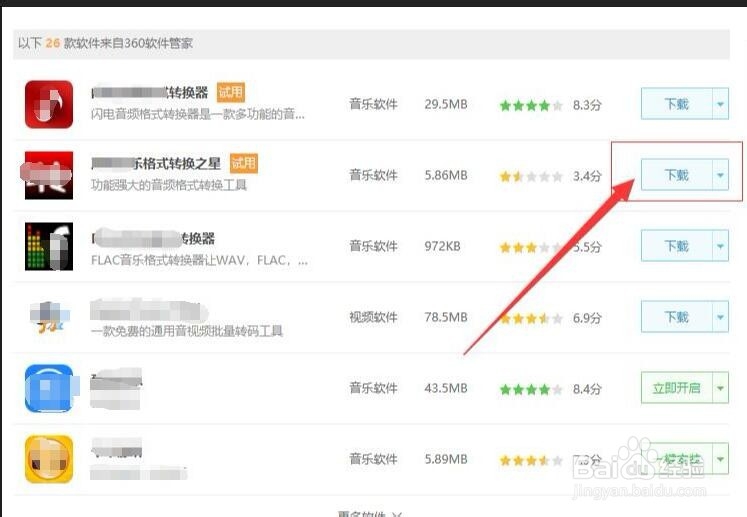The height and width of the screenshot is (517, 747).
Task: Click the 试用 badge beside 格式转换之星
Action: [x=244, y=163]
